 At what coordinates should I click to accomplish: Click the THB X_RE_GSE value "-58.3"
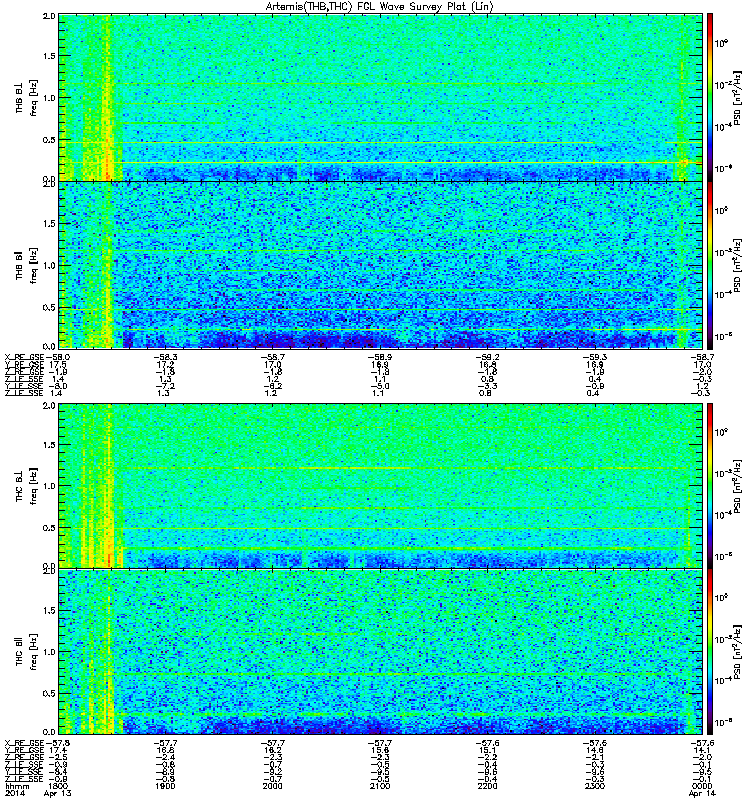pyautogui.click(x=164, y=357)
